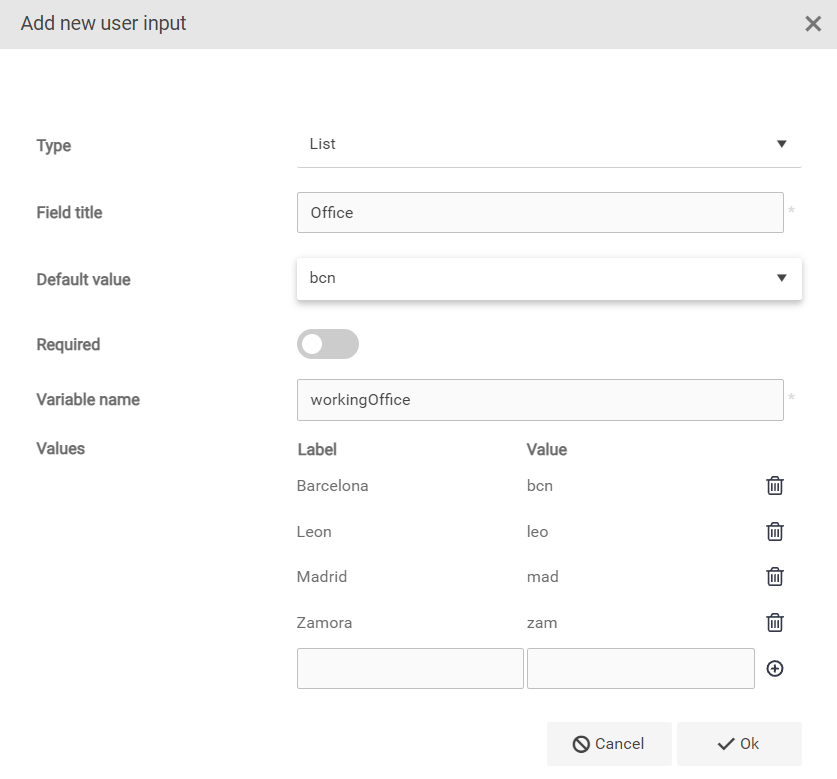Click the Leon label in values list
The height and width of the screenshot is (779, 837).
point(314,532)
